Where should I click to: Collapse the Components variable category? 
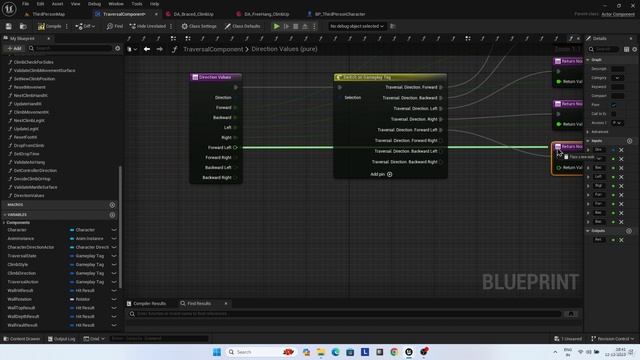click(4, 223)
